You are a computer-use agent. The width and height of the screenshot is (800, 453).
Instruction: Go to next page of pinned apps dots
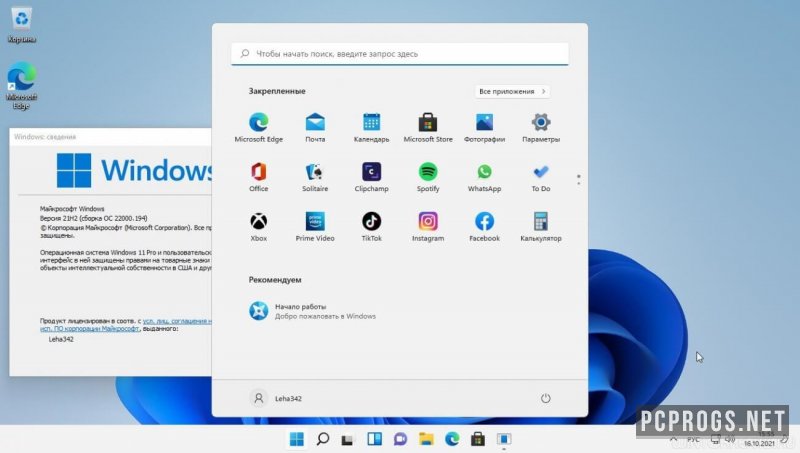click(x=578, y=183)
